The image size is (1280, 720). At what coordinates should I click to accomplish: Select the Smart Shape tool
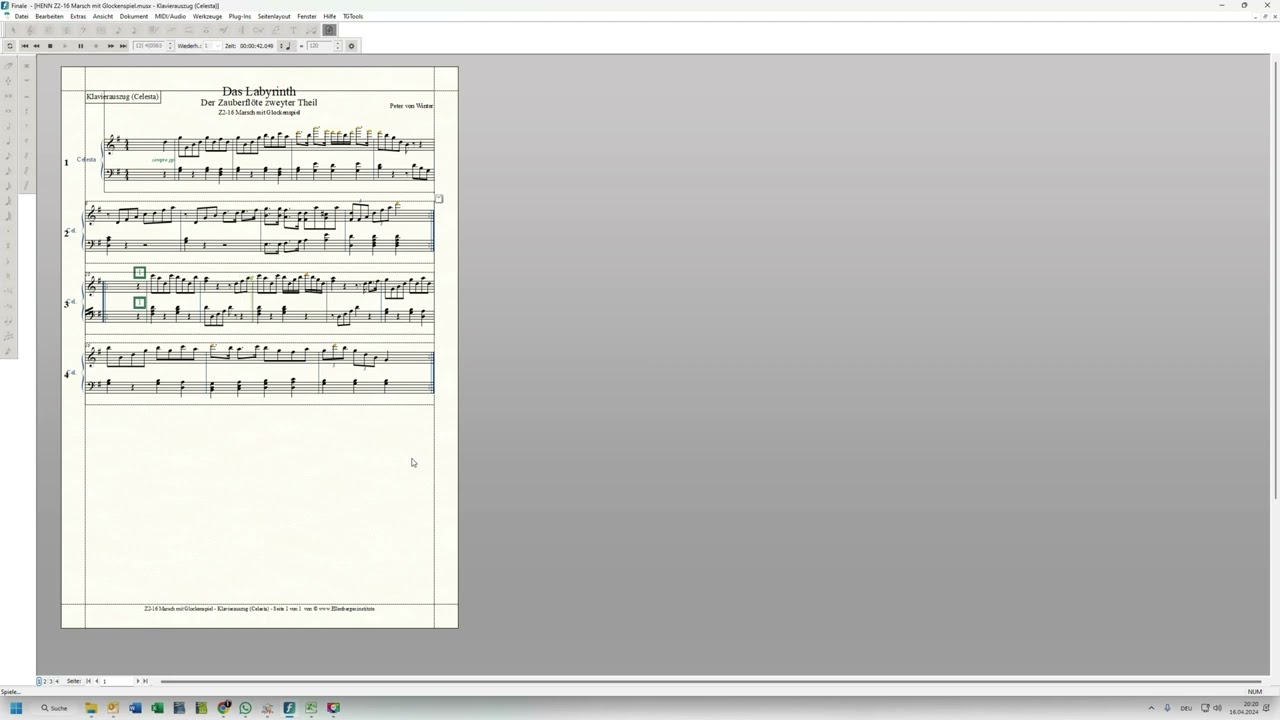click(x=188, y=30)
